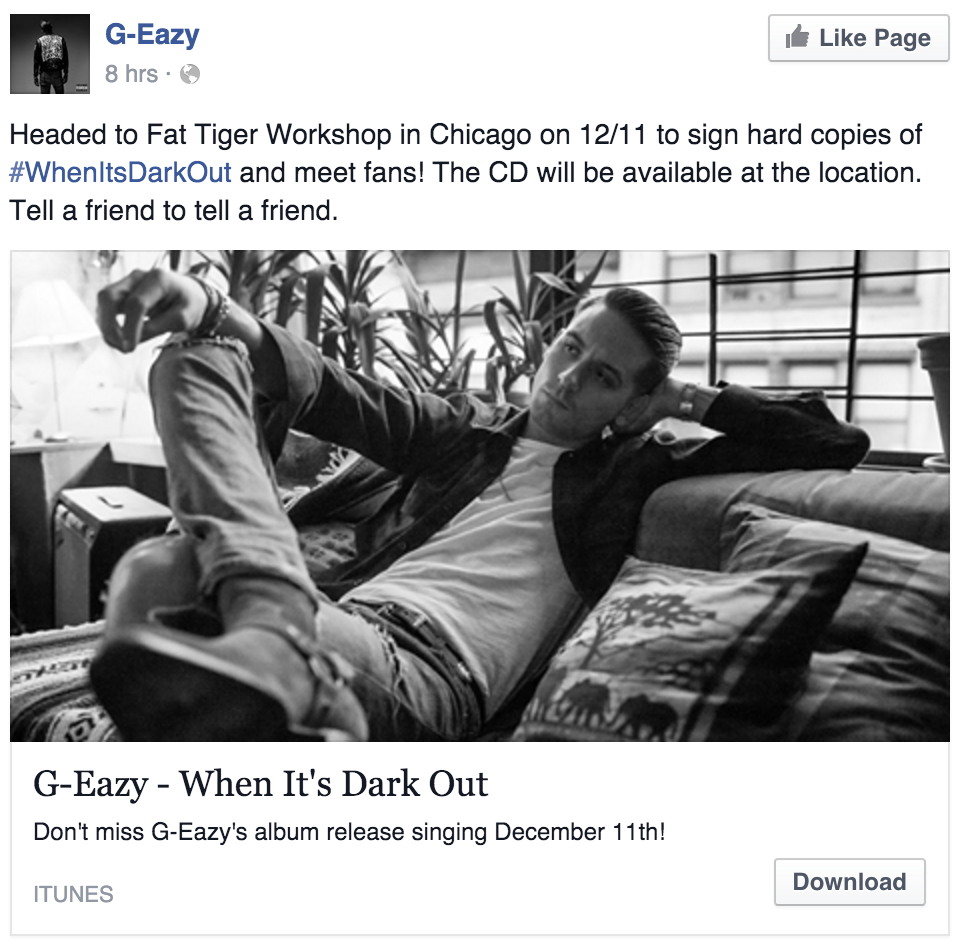Screen dimensions: 966x948
Task: Click the album release signing description text
Action: point(349,832)
